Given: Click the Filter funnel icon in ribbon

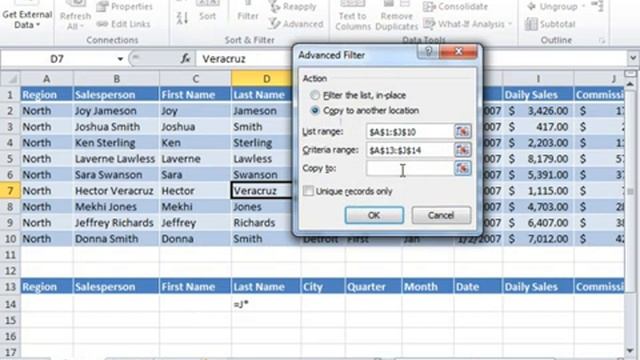Looking at the screenshot, I should [x=248, y=11].
